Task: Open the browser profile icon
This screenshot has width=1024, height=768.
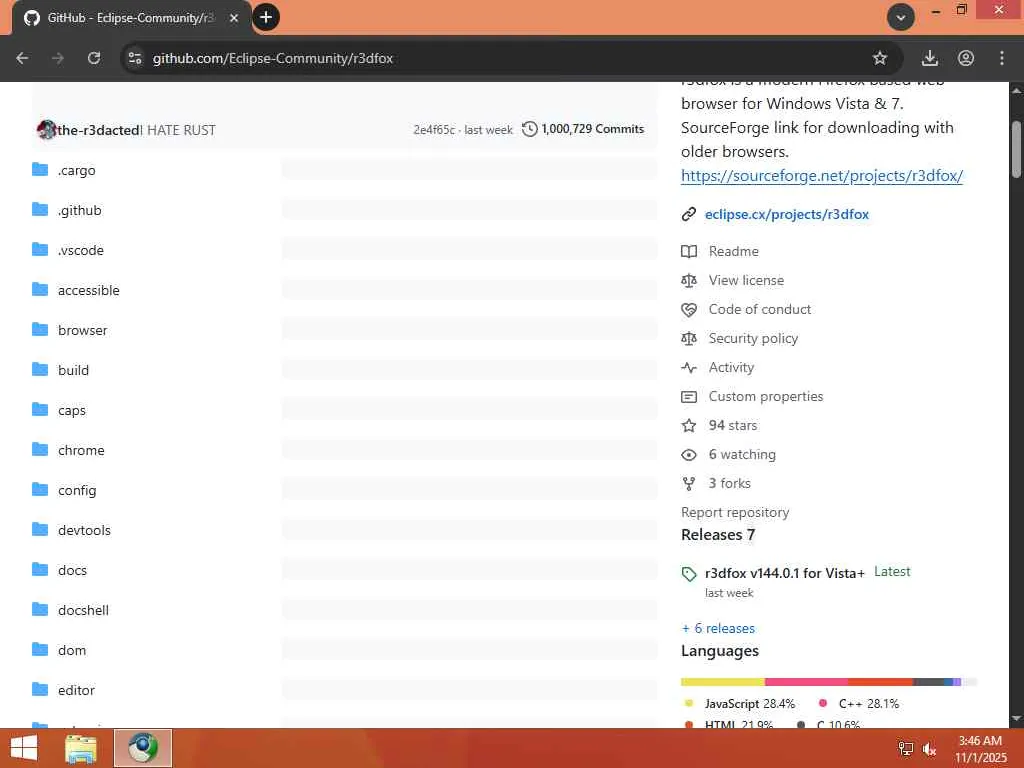Action: [966, 58]
